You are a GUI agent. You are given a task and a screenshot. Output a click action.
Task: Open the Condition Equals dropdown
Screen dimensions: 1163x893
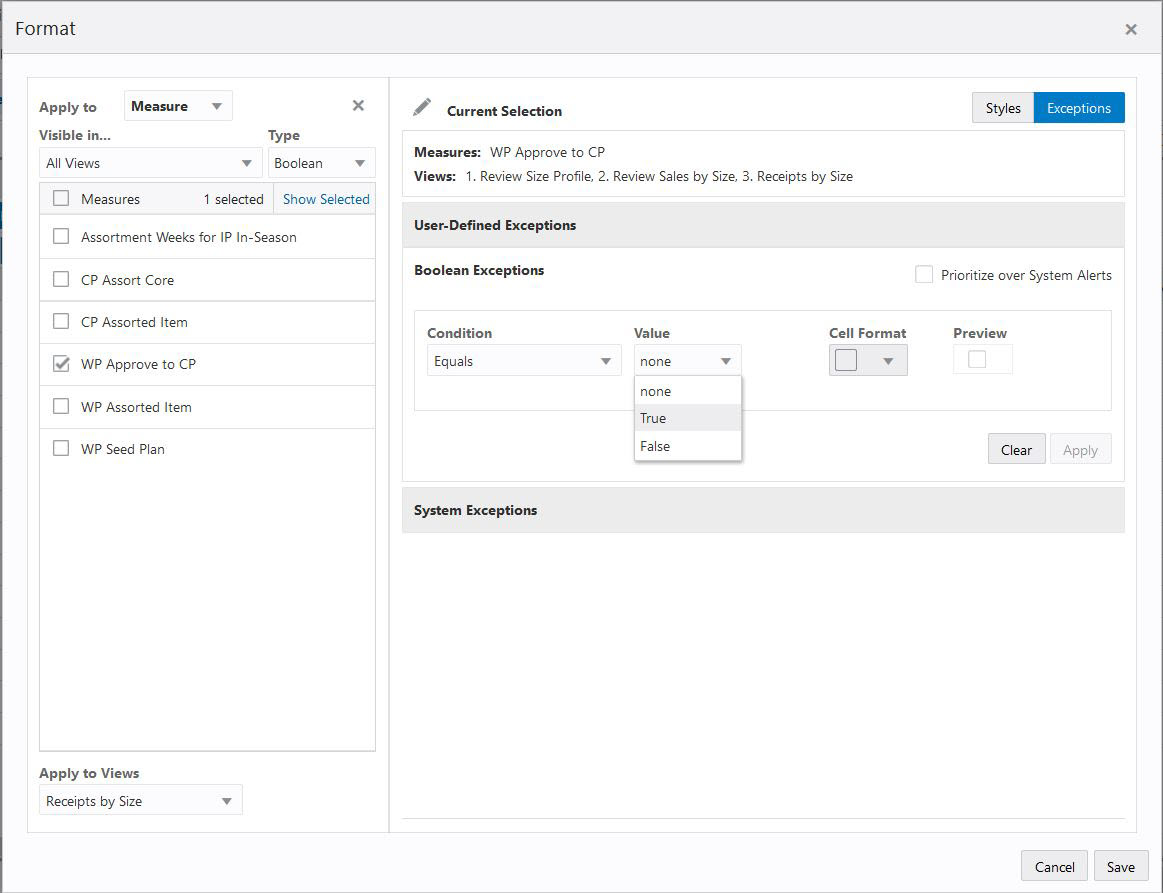(x=524, y=361)
